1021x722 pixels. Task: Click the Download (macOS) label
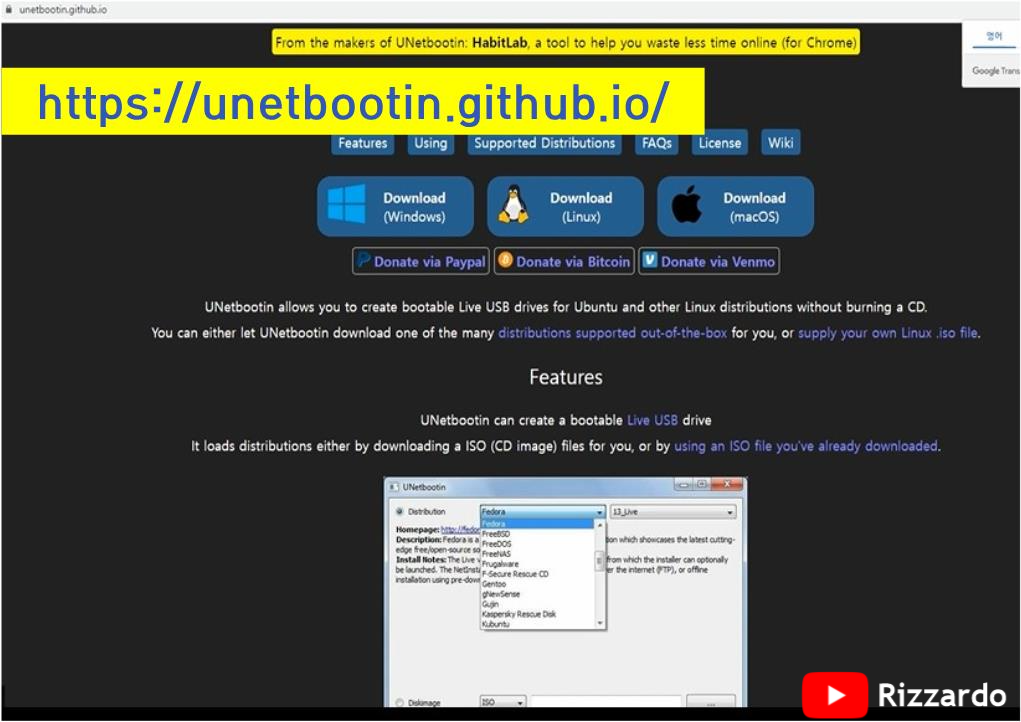pyautogui.click(x=754, y=207)
